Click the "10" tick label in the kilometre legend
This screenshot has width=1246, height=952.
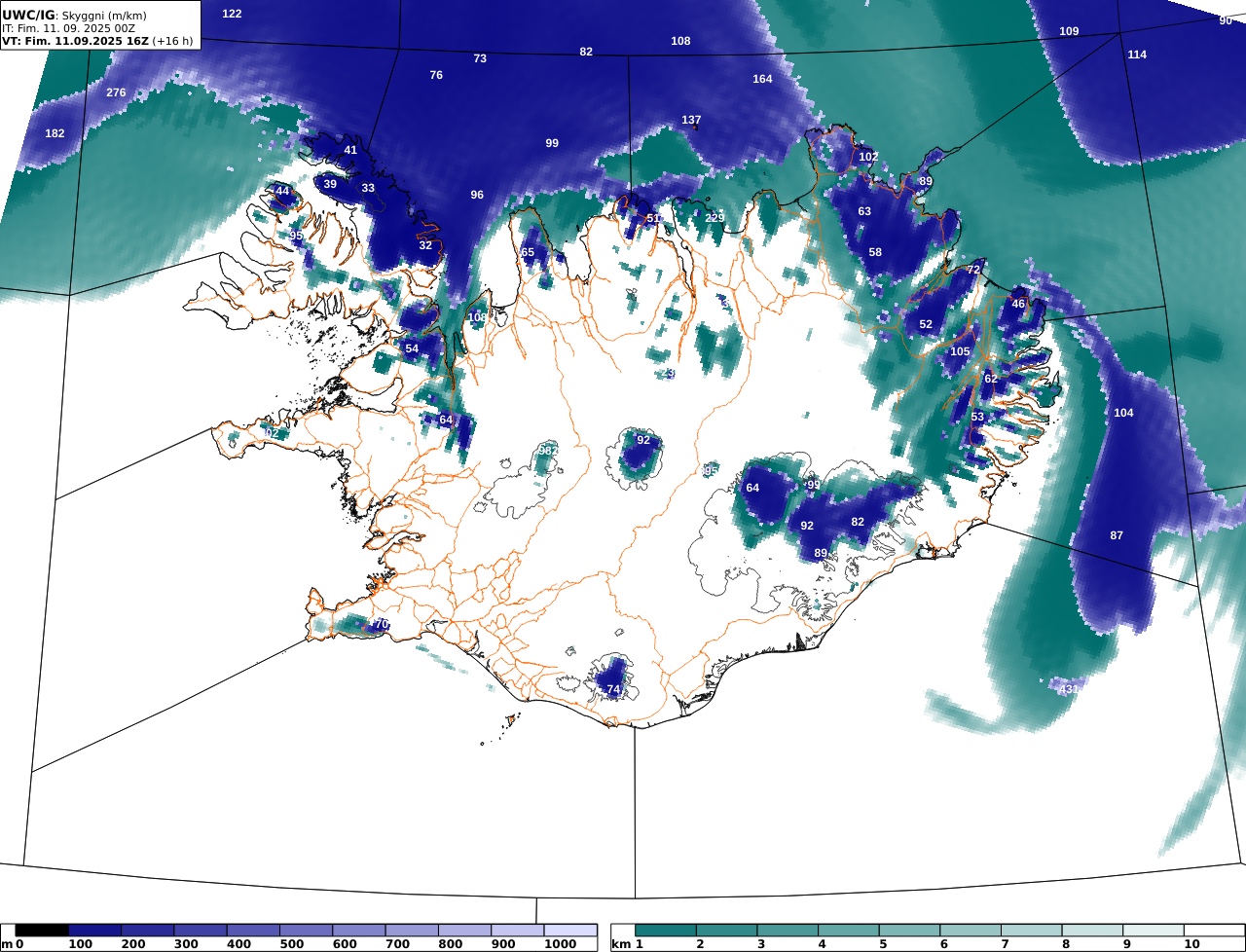pos(1191,944)
